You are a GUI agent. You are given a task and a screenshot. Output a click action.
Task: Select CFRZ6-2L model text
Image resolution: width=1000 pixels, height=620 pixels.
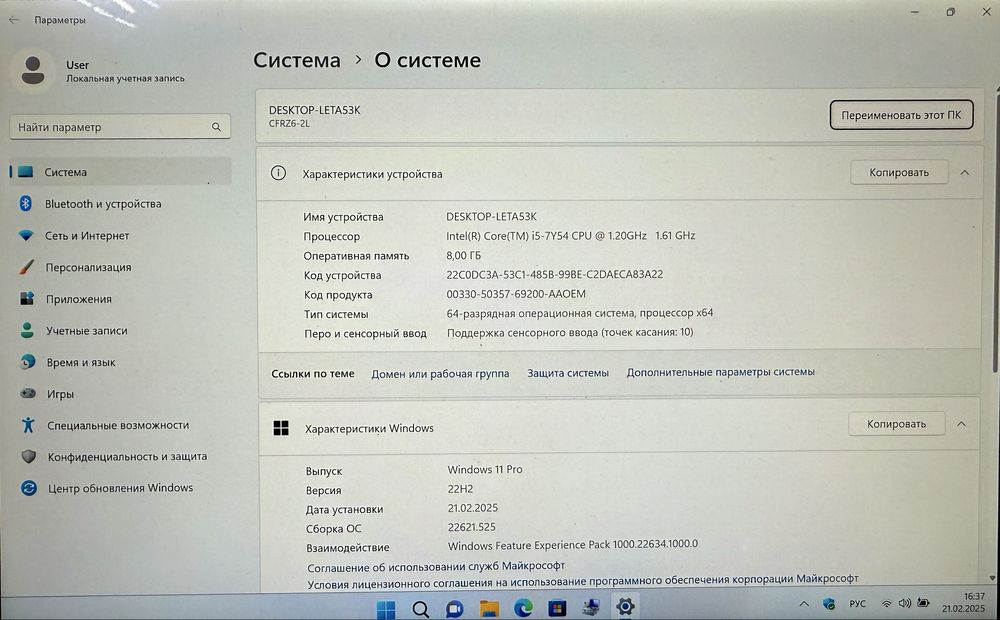[x=289, y=124]
